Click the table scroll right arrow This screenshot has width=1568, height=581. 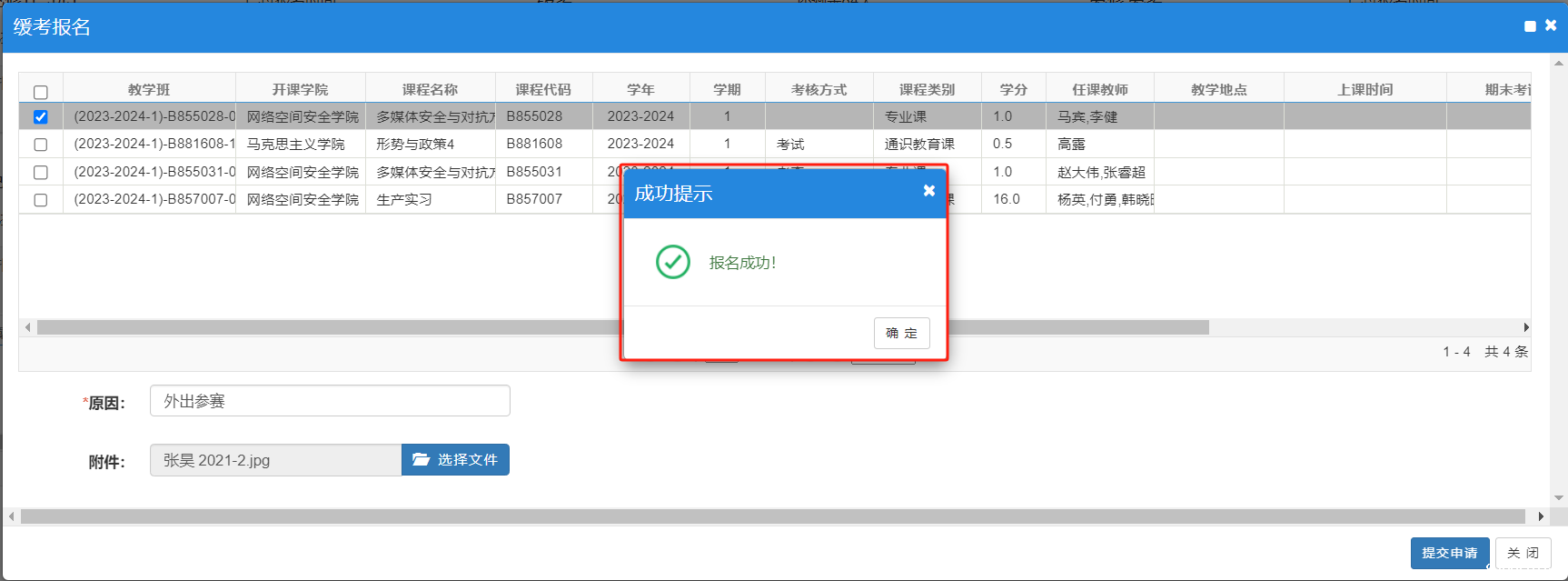1525,327
